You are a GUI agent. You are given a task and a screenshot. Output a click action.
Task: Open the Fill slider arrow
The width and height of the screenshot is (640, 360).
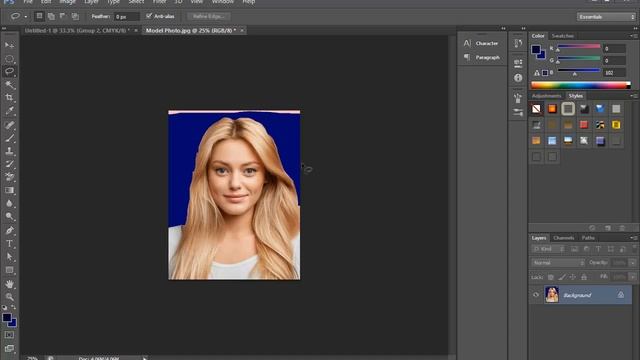click(x=633, y=277)
